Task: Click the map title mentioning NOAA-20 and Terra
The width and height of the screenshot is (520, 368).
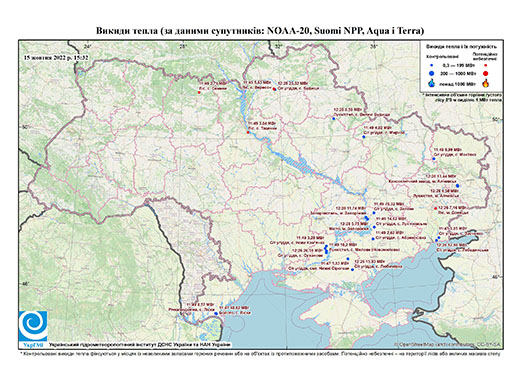Action: [x=260, y=31]
